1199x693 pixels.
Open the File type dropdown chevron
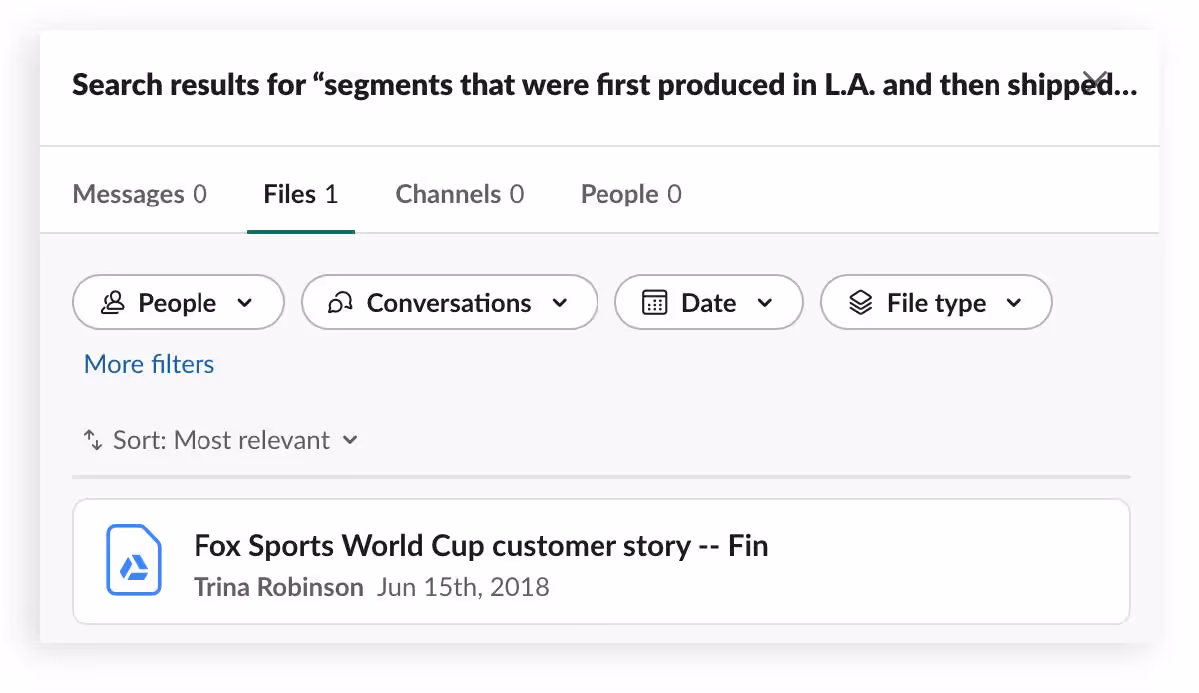(x=1014, y=303)
